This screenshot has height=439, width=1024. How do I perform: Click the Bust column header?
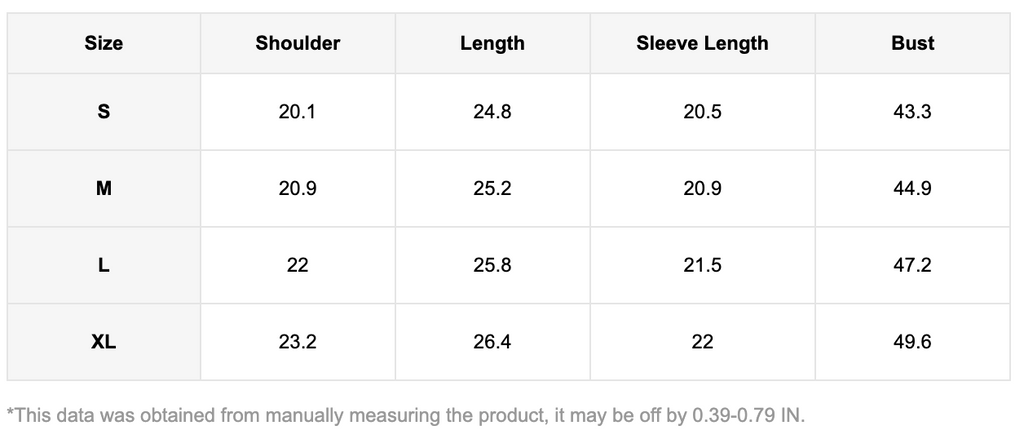(912, 43)
